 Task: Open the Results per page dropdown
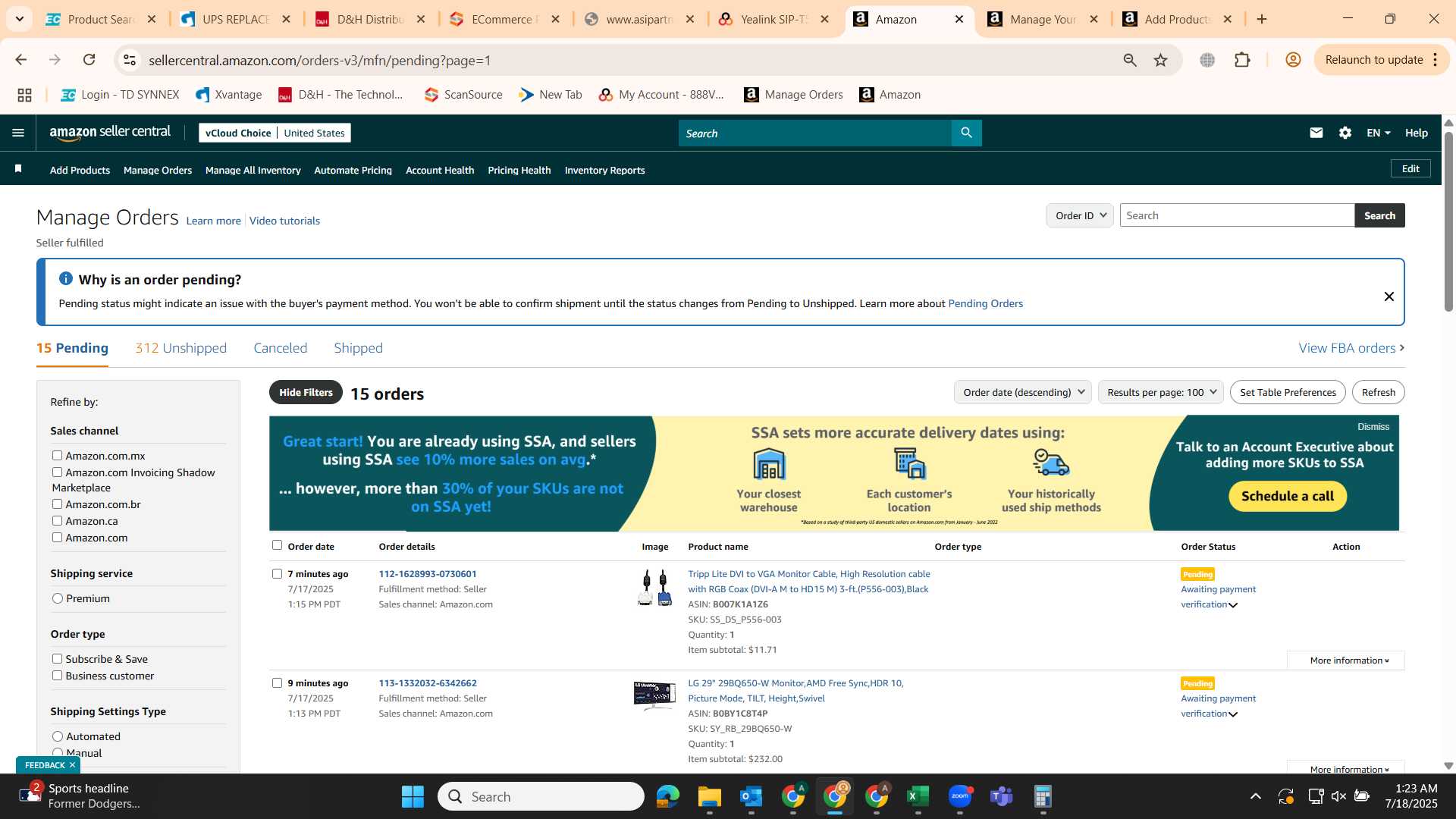tap(1160, 392)
